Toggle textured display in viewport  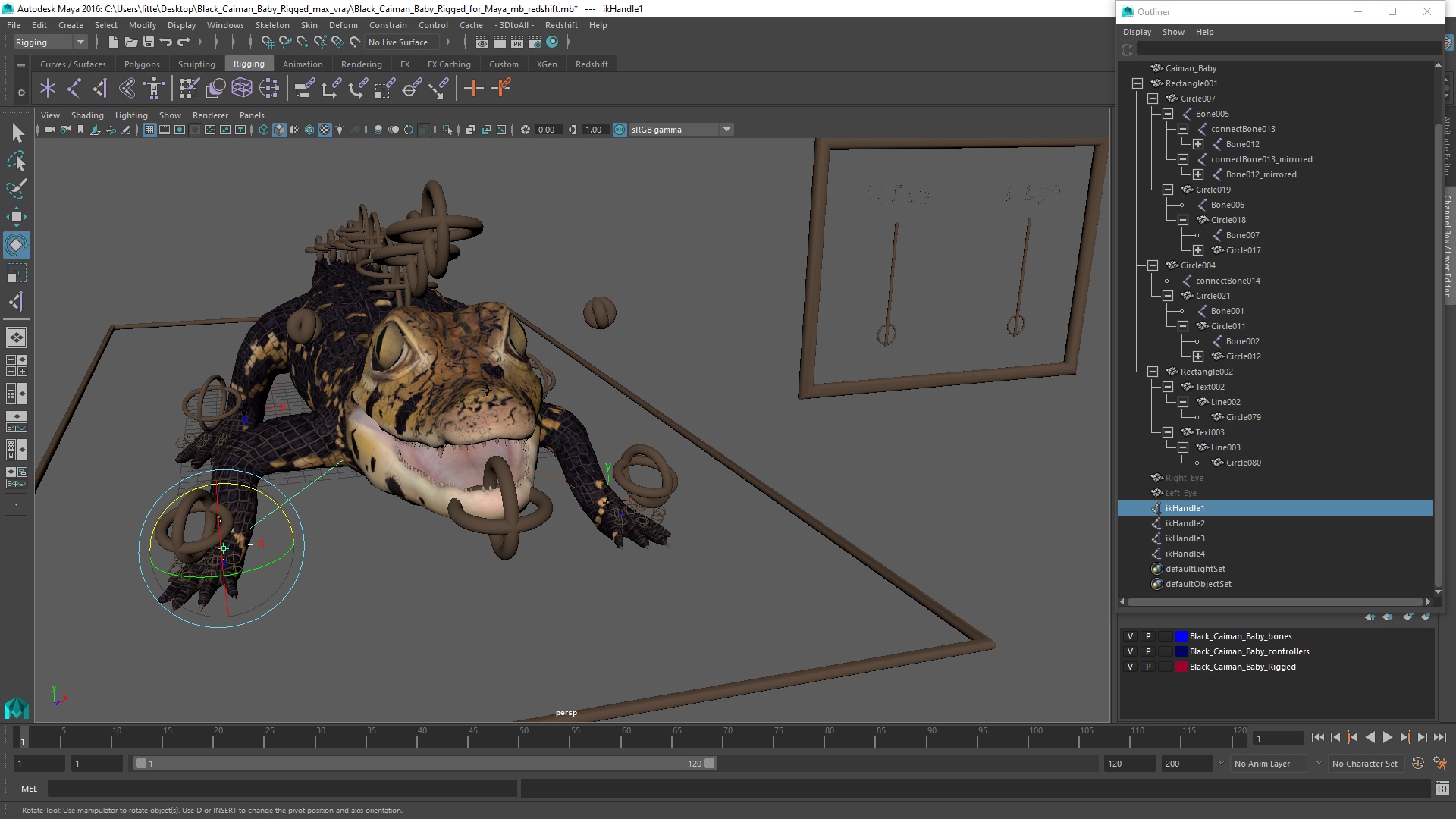[x=325, y=130]
